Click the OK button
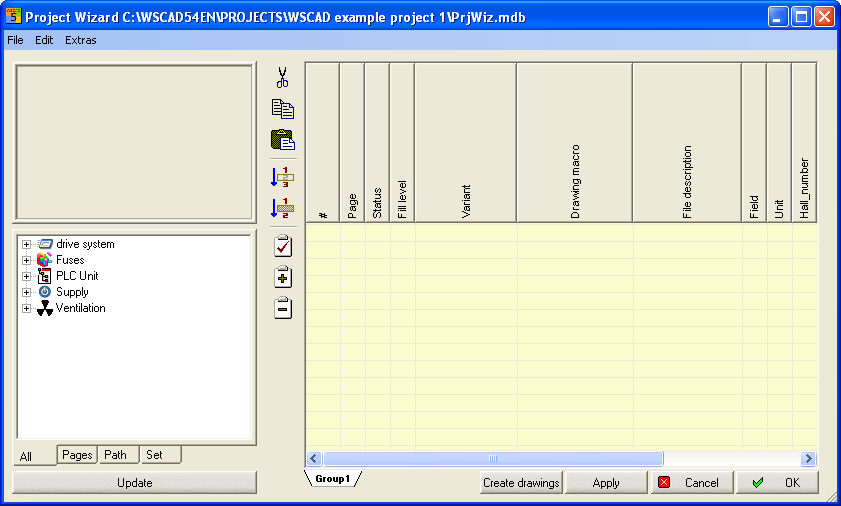The width and height of the screenshot is (841, 506). tap(777, 482)
